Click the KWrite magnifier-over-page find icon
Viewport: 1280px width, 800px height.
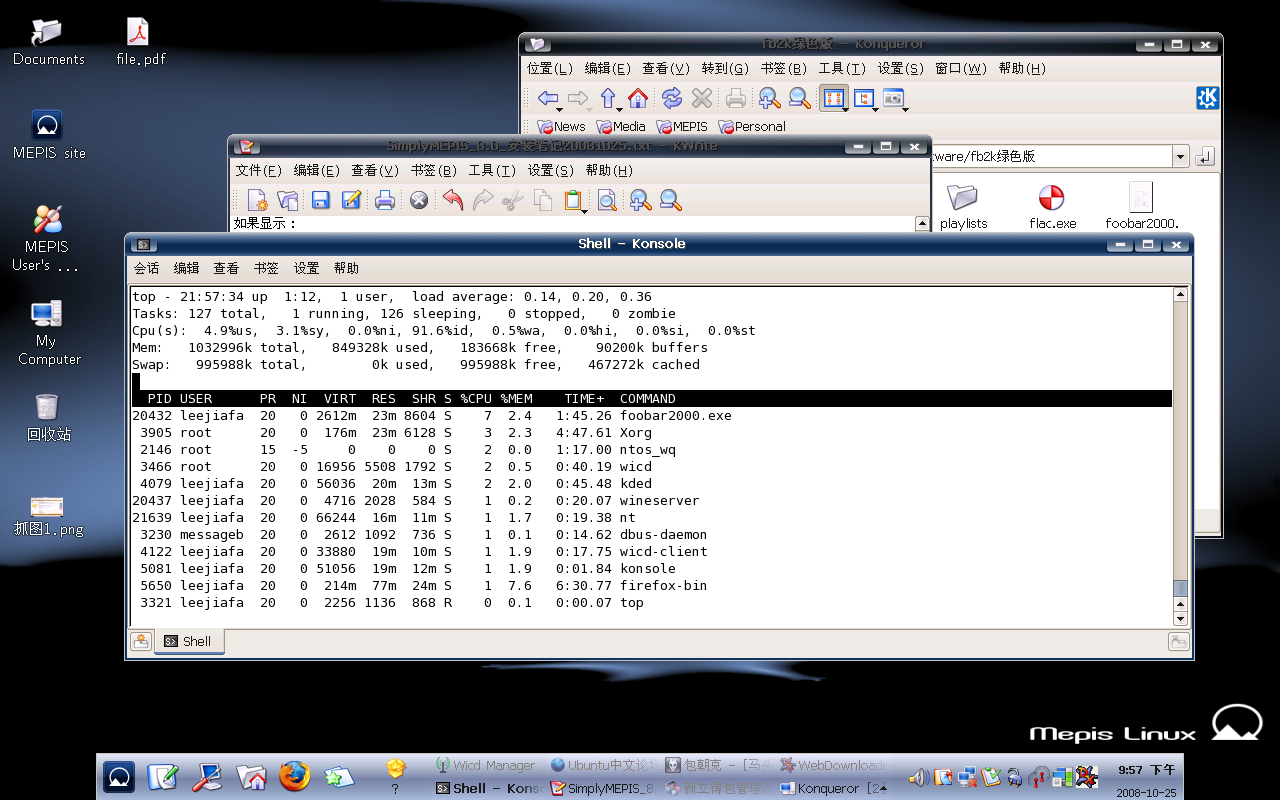(x=607, y=200)
